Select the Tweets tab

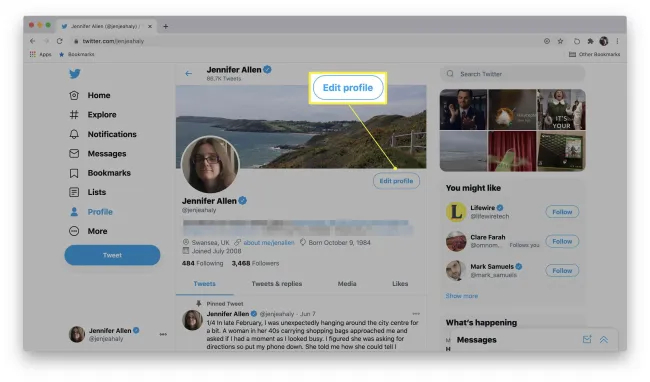[x=204, y=284]
